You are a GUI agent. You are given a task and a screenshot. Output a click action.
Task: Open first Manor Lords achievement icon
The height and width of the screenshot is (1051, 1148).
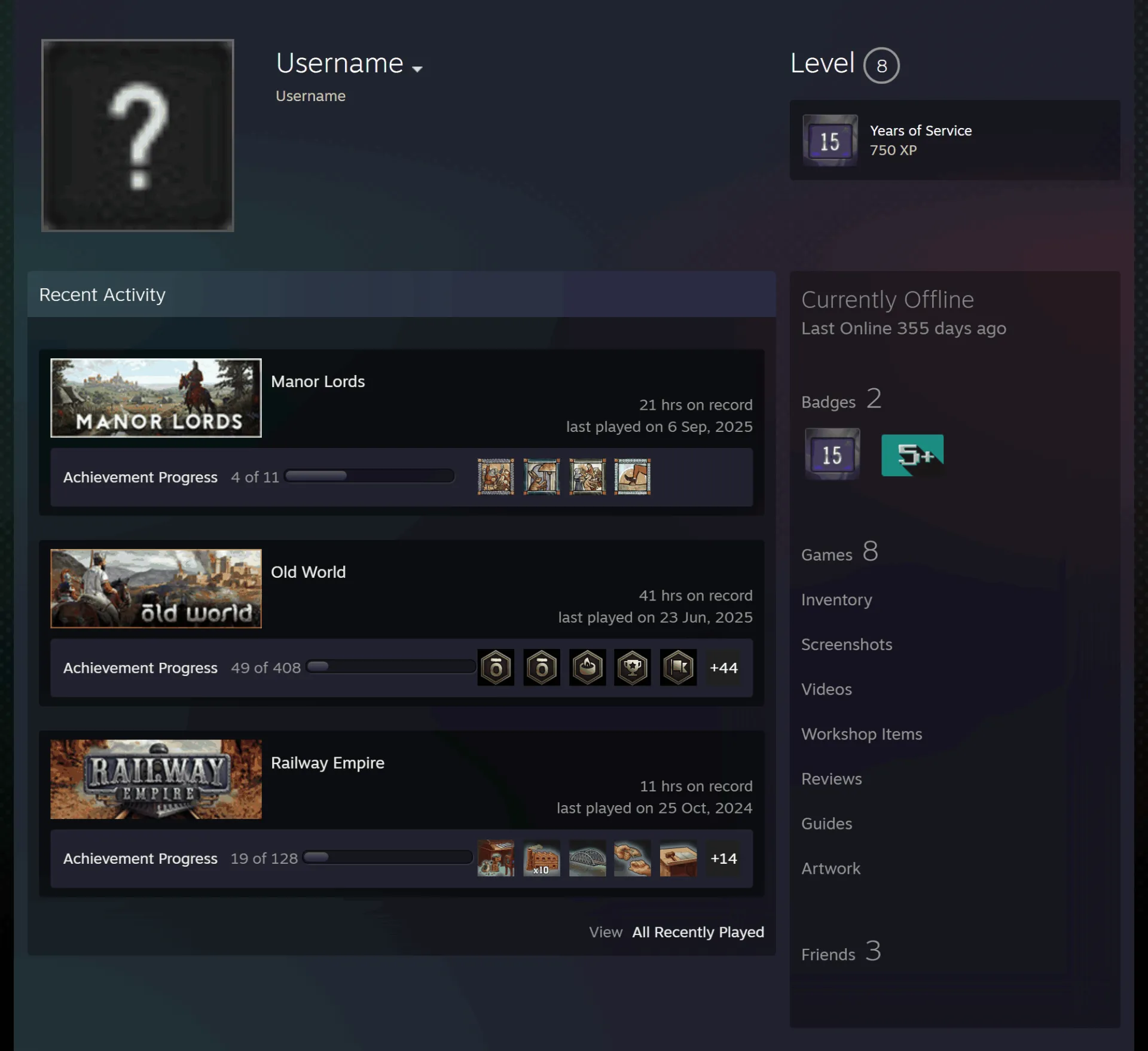(x=496, y=477)
